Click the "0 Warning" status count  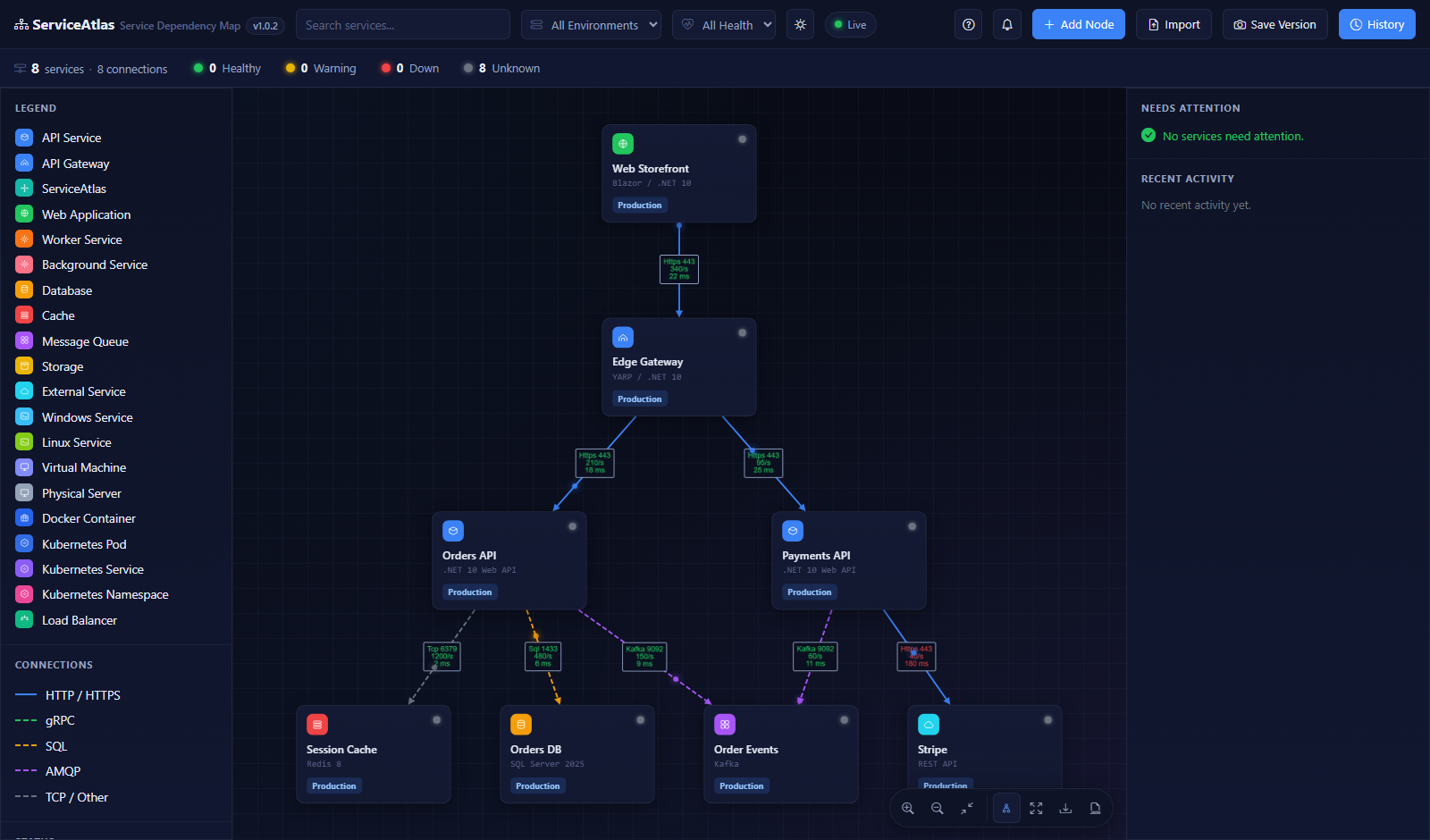click(x=321, y=69)
